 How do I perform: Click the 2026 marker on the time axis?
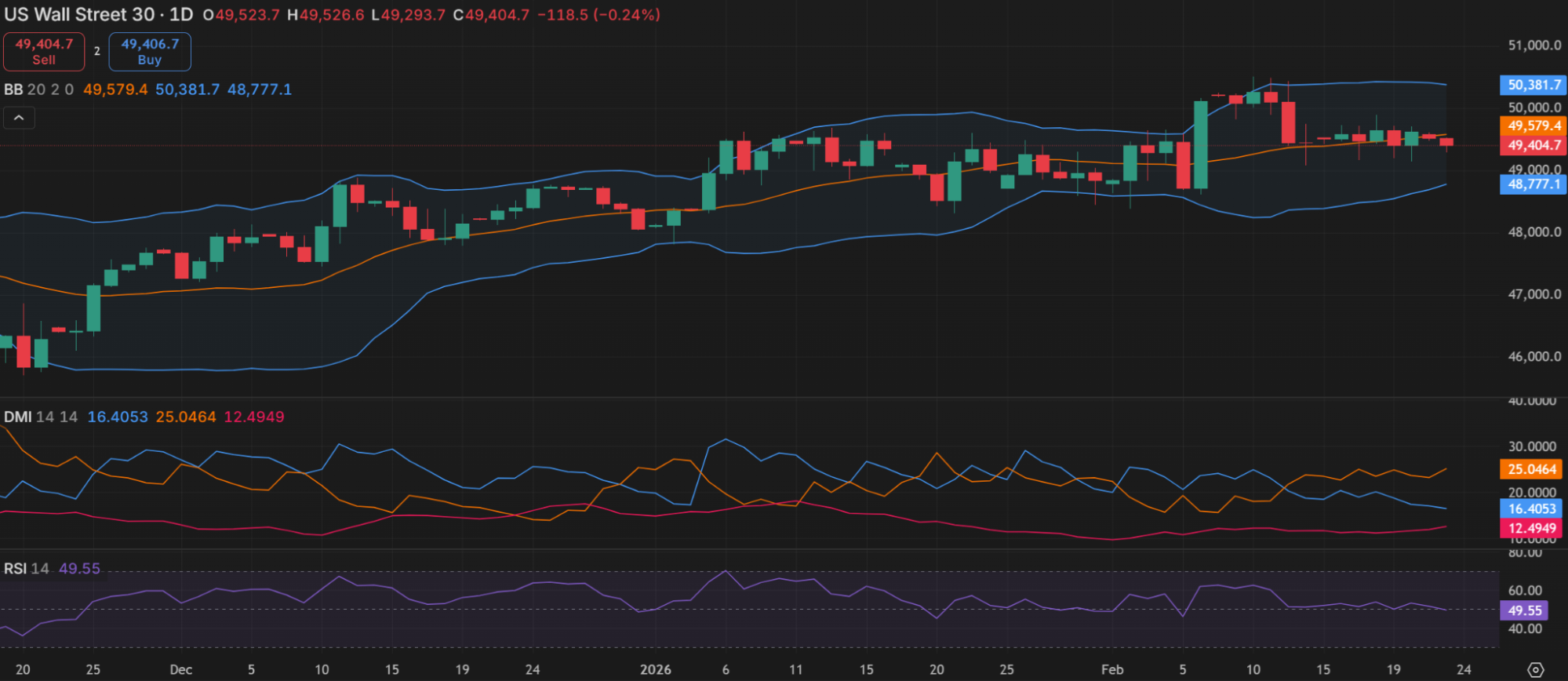click(655, 669)
